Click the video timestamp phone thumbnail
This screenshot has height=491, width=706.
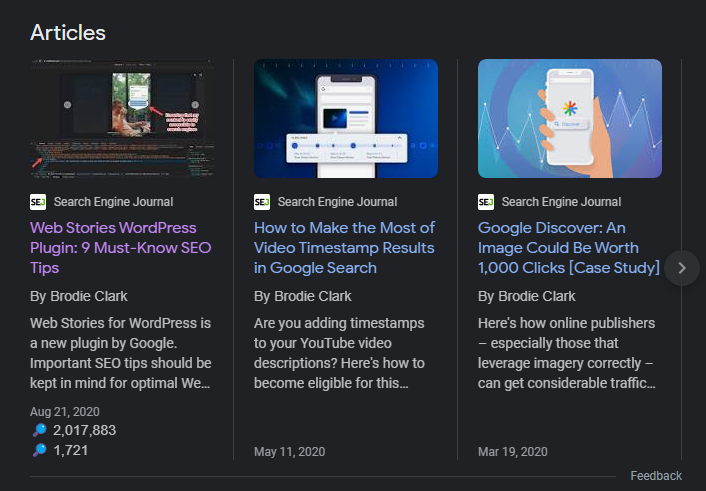346,118
